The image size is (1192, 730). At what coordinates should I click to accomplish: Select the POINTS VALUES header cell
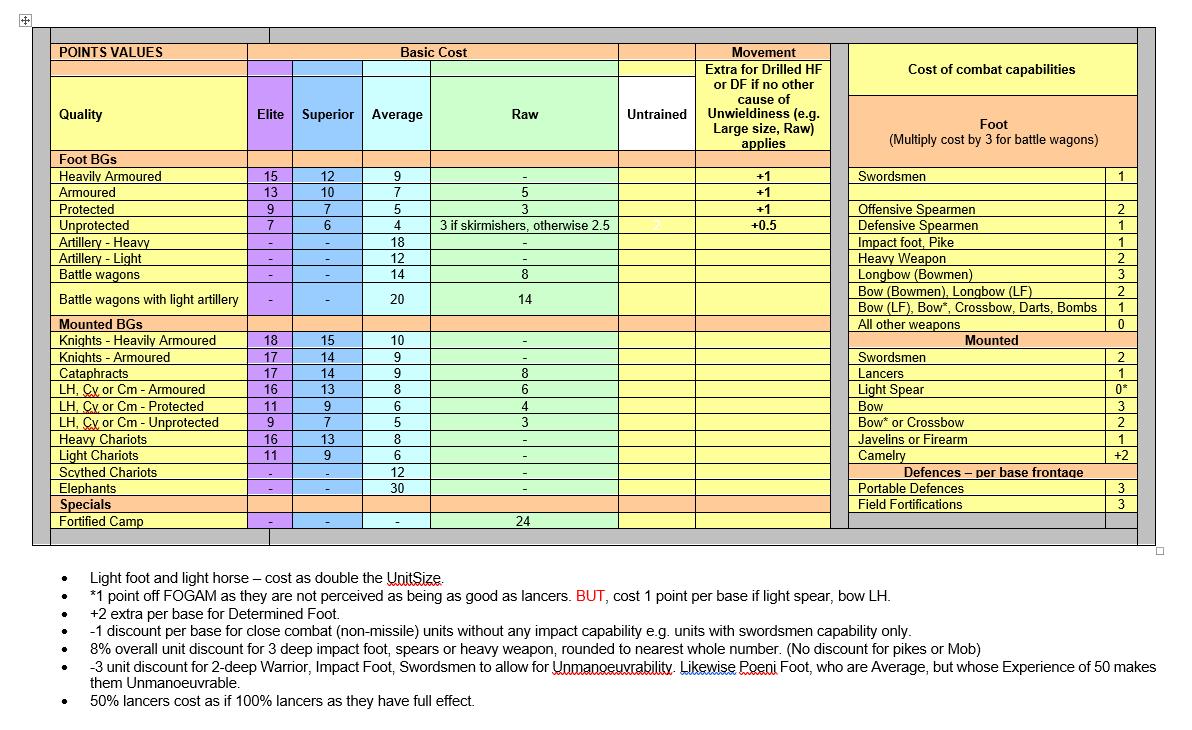pos(111,52)
